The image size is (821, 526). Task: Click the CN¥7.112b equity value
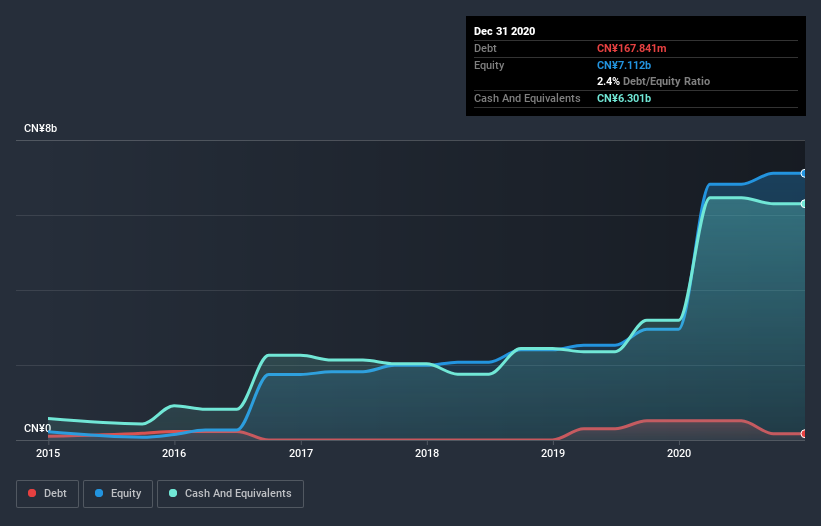(x=624, y=65)
